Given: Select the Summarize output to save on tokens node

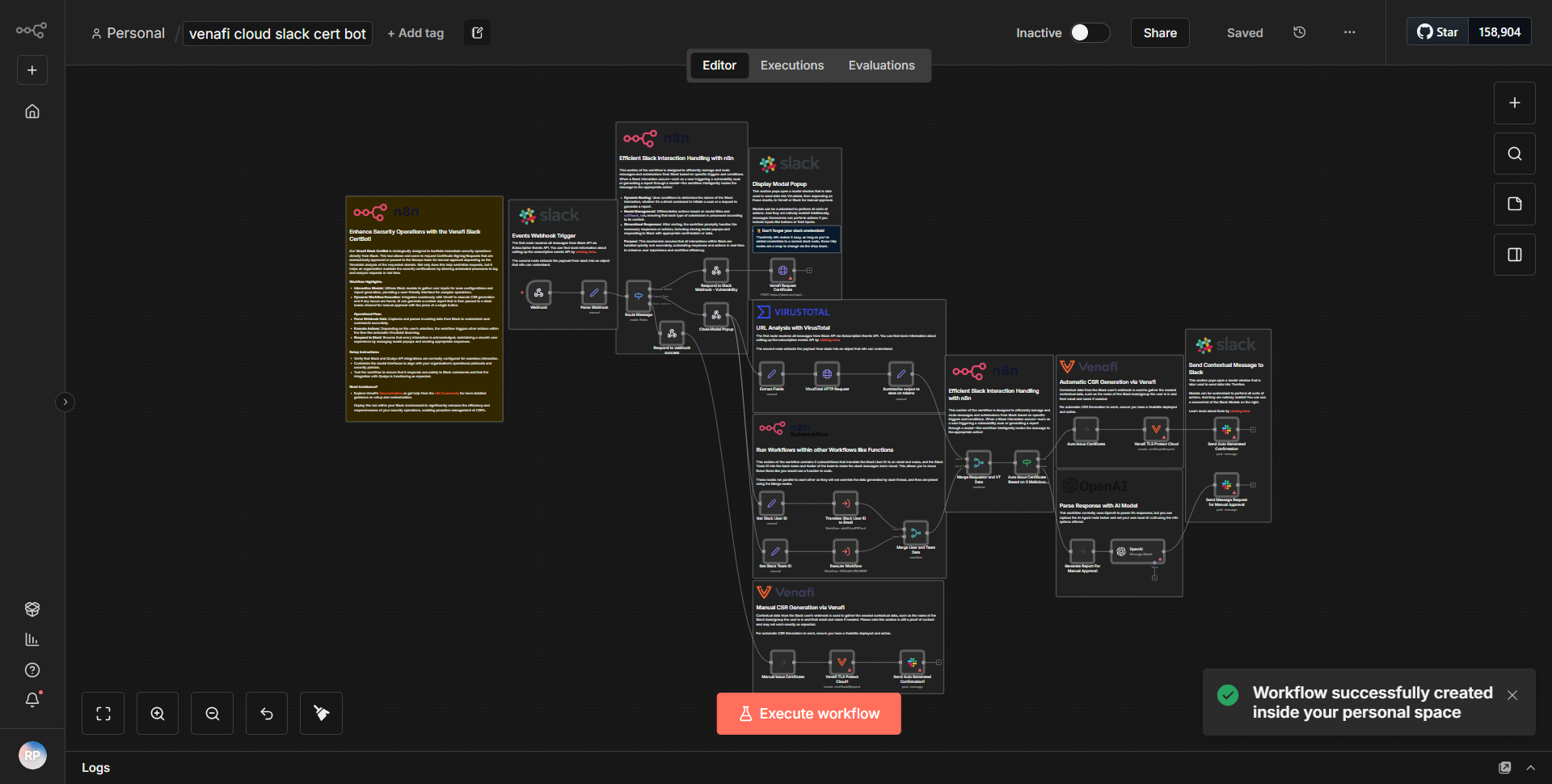Looking at the screenshot, I should pos(901,374).
